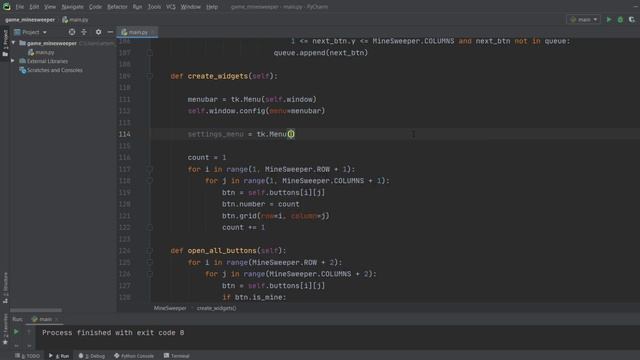Open the VCS menu
640x360 pixels.
tap(171, 7)
